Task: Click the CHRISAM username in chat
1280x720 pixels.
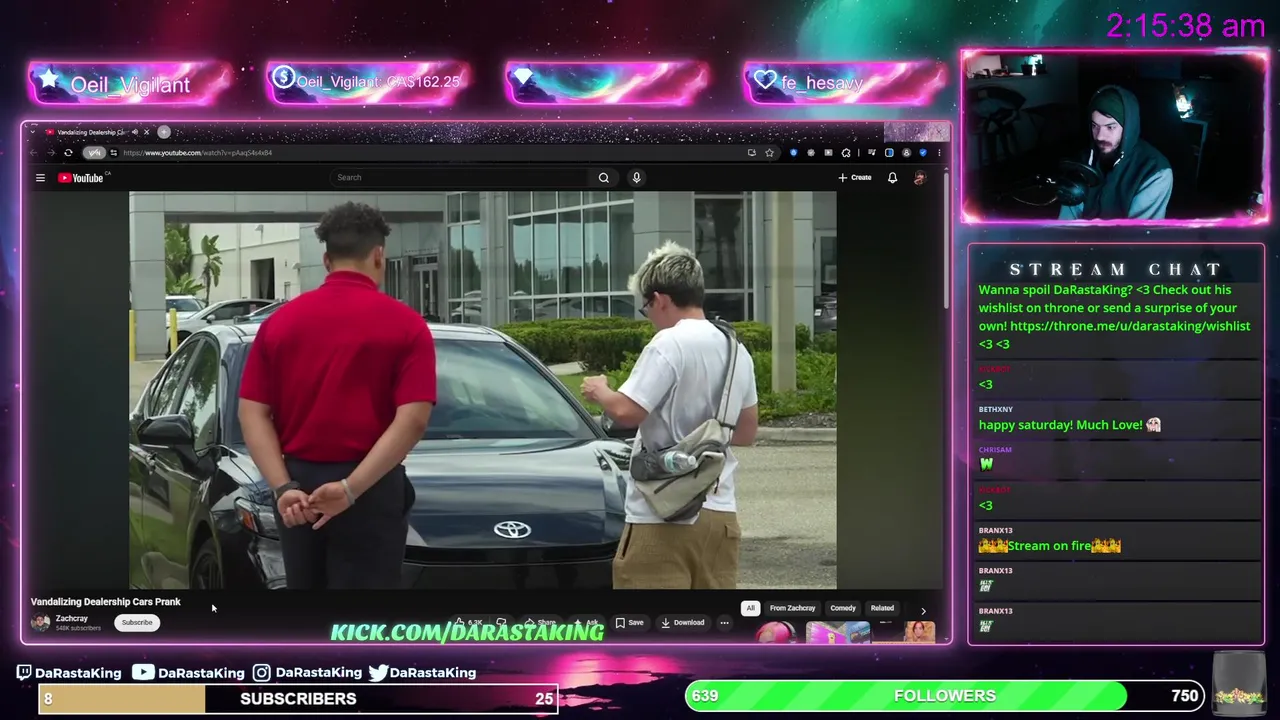Action: 995,450
